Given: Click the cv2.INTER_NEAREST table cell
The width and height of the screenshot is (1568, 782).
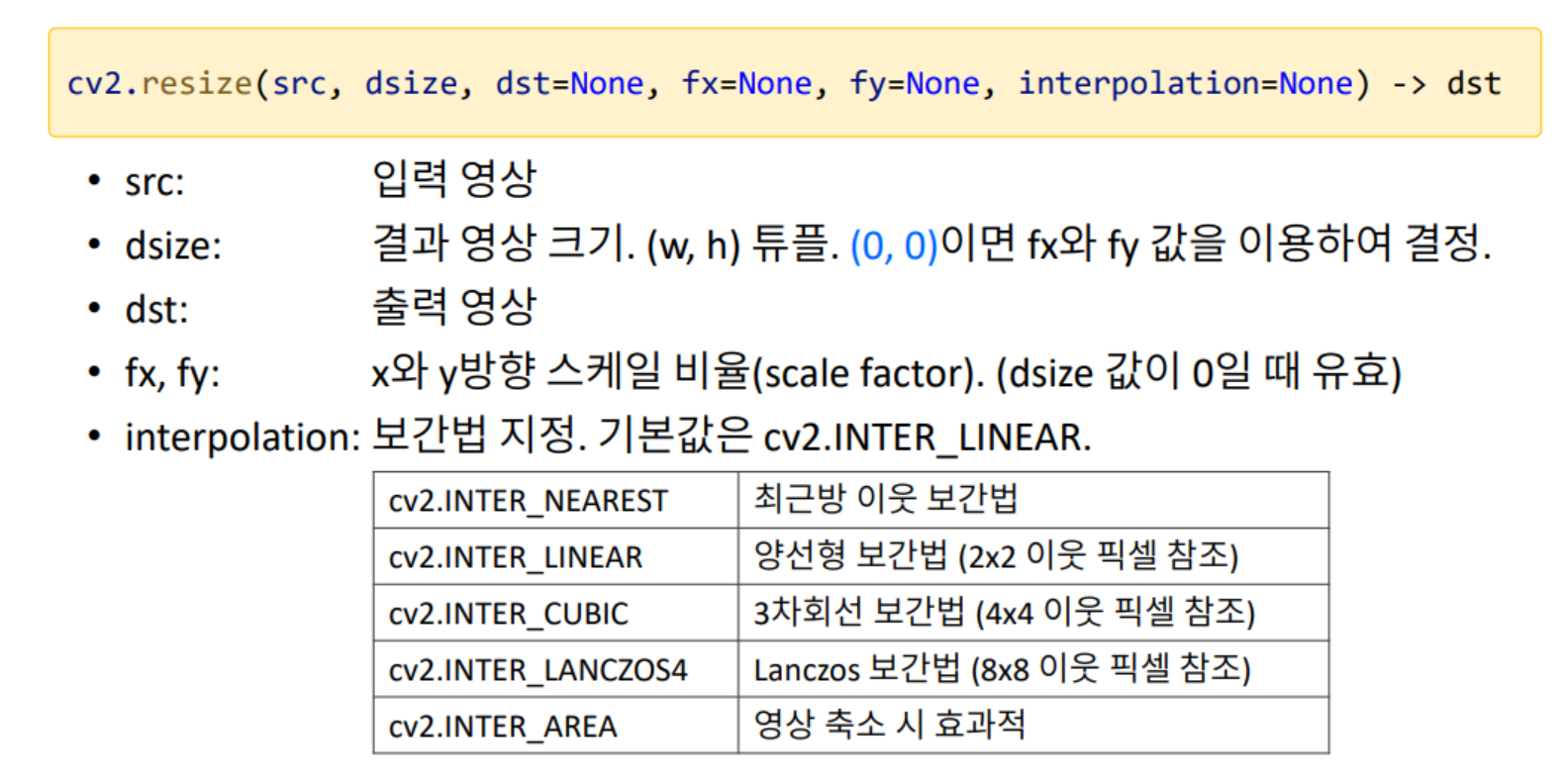Looking at the screenshot, I should (x=555, y=500).
